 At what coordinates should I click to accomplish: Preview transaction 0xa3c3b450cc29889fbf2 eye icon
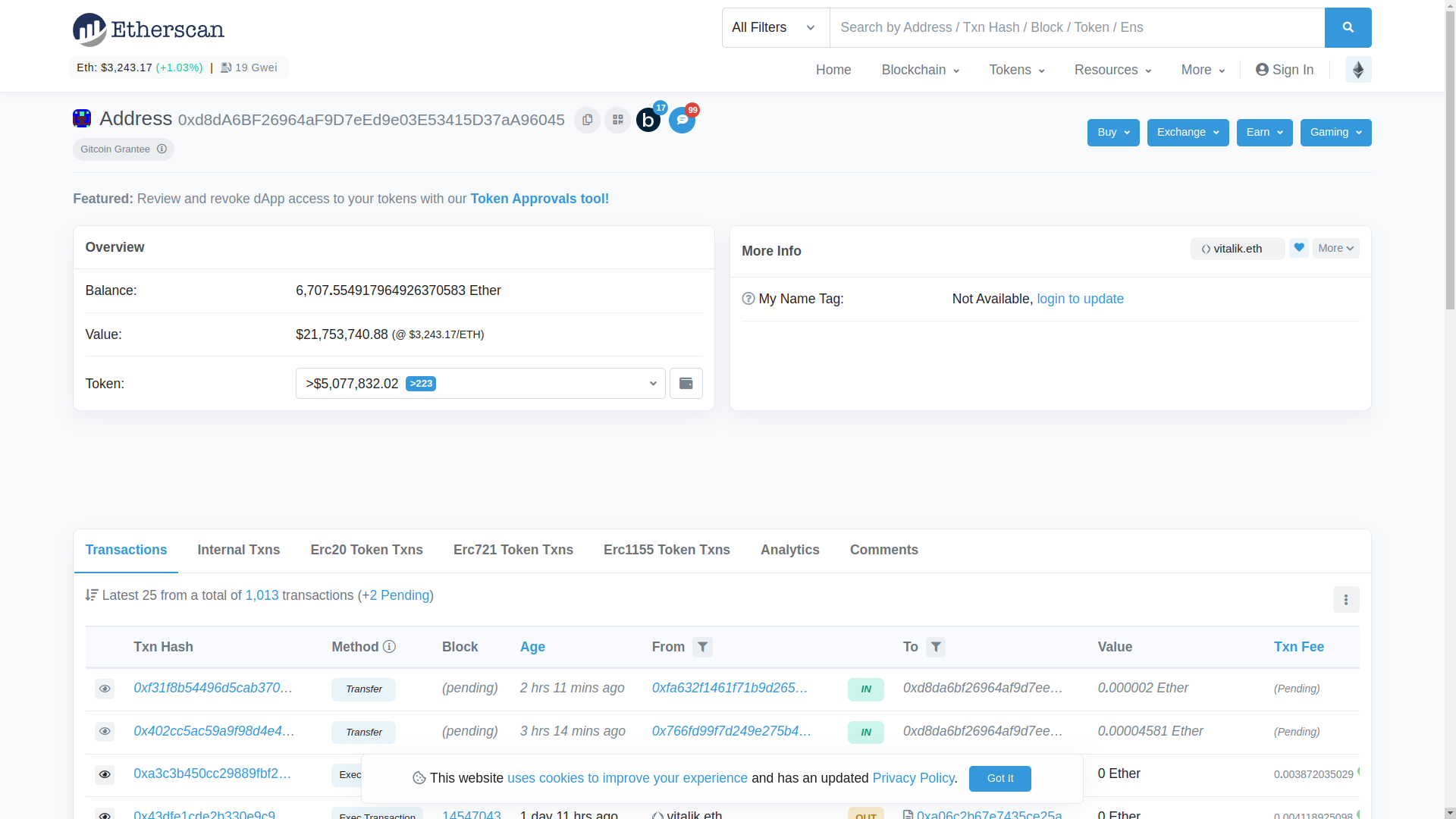pyautogui.click(x=105, y=775)
